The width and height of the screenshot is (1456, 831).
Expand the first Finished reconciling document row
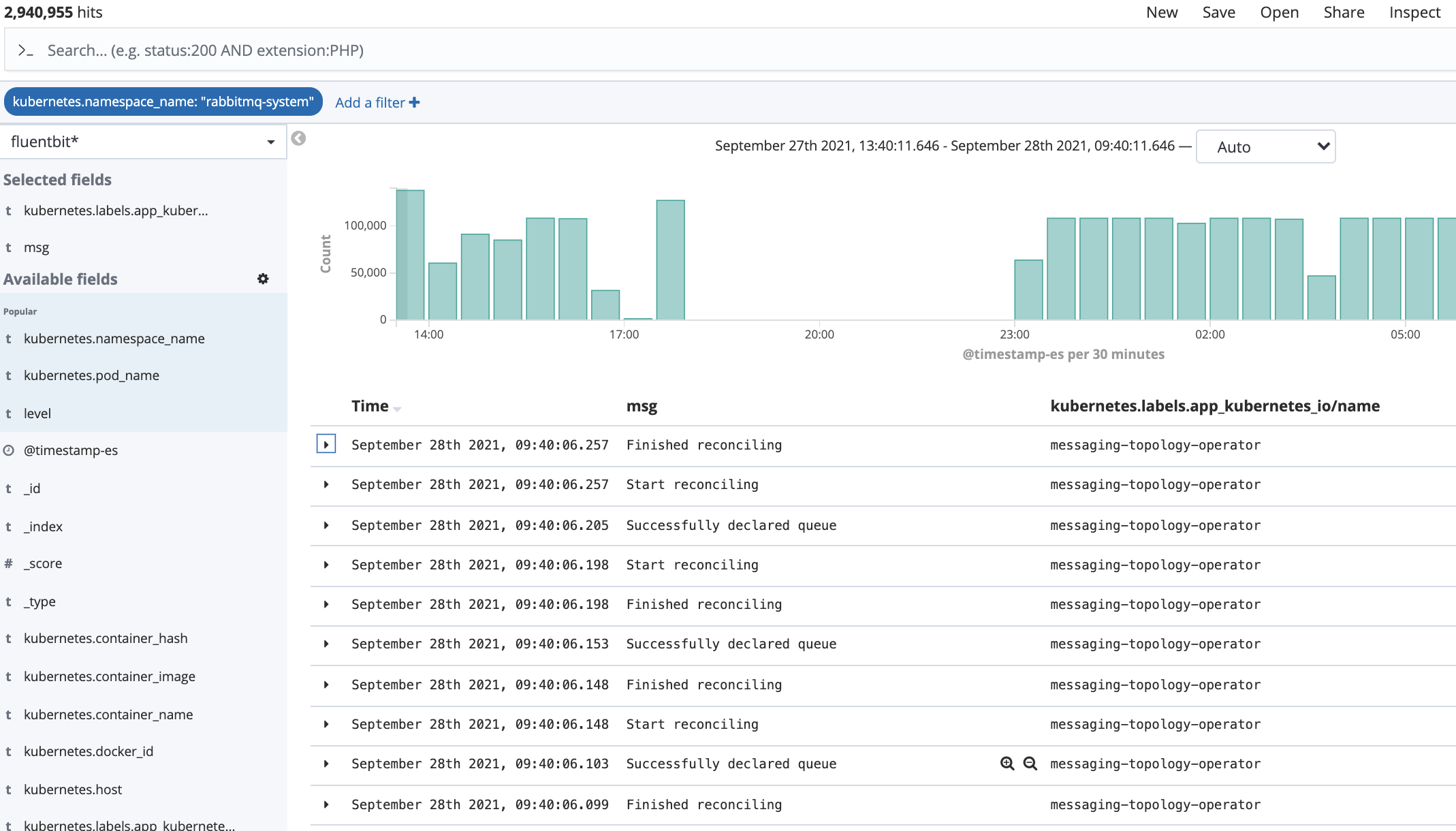(x=326, y=443)
